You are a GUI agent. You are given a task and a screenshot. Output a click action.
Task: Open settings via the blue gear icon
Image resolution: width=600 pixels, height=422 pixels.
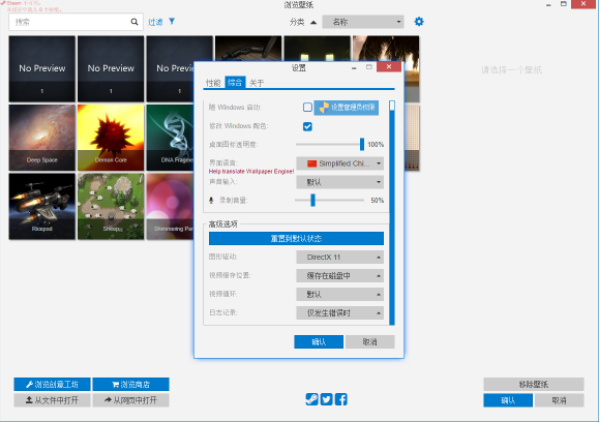click(419, 21)
